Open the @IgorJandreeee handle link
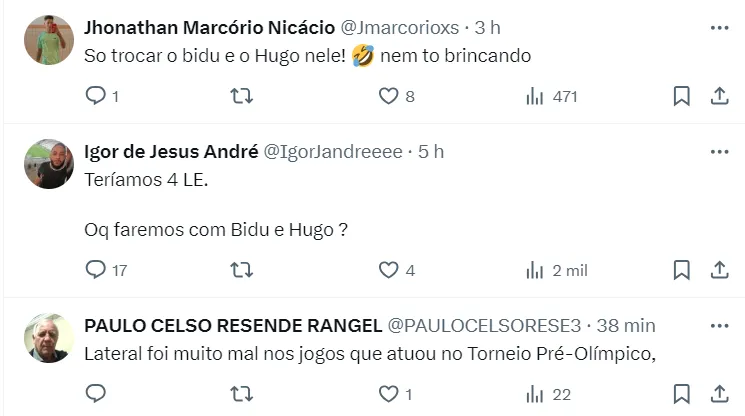The height and width of the screenshot is (416, 745). tap(332, 151)
